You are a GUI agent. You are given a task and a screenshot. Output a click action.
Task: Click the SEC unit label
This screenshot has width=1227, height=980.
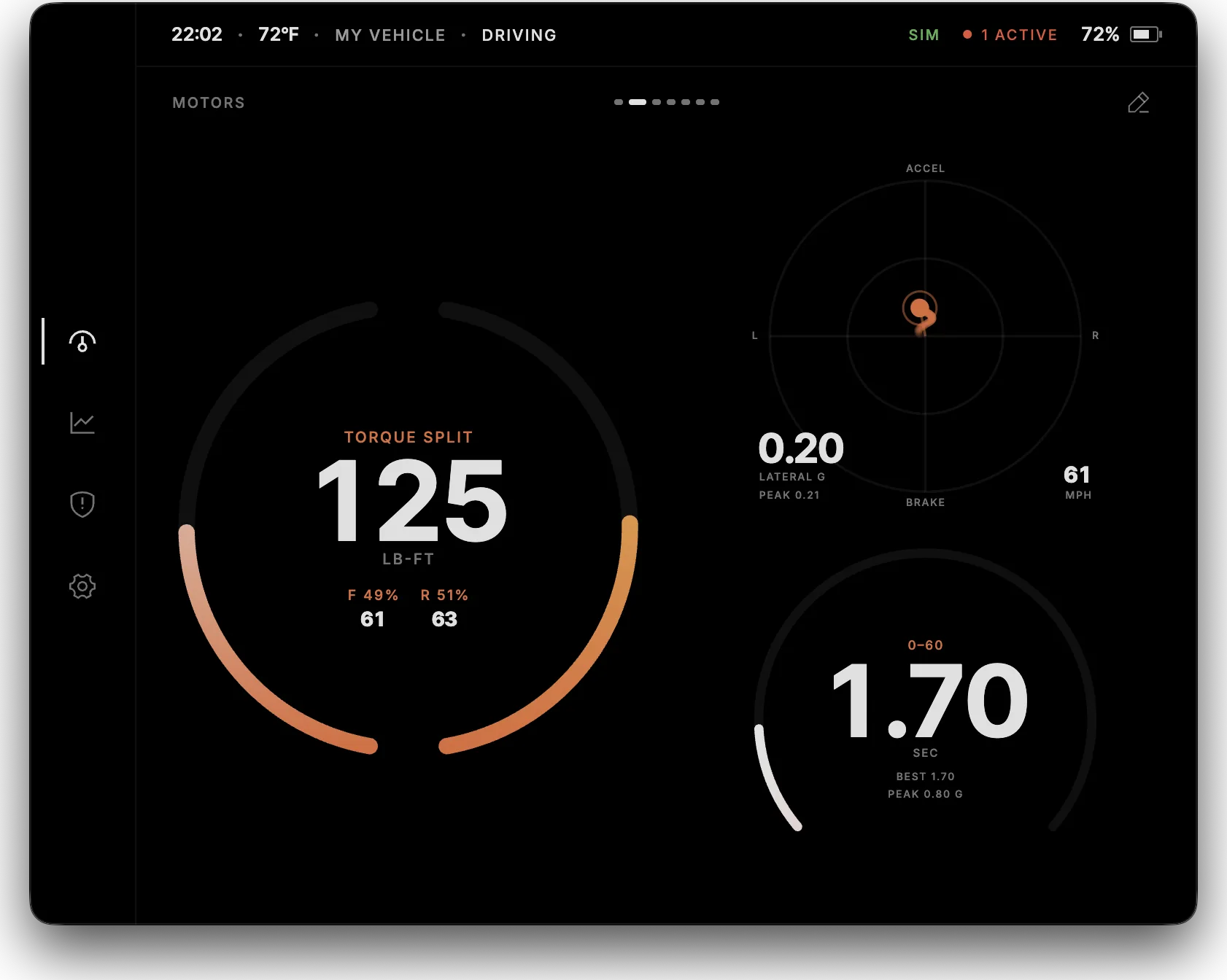(x=925, y=753)
